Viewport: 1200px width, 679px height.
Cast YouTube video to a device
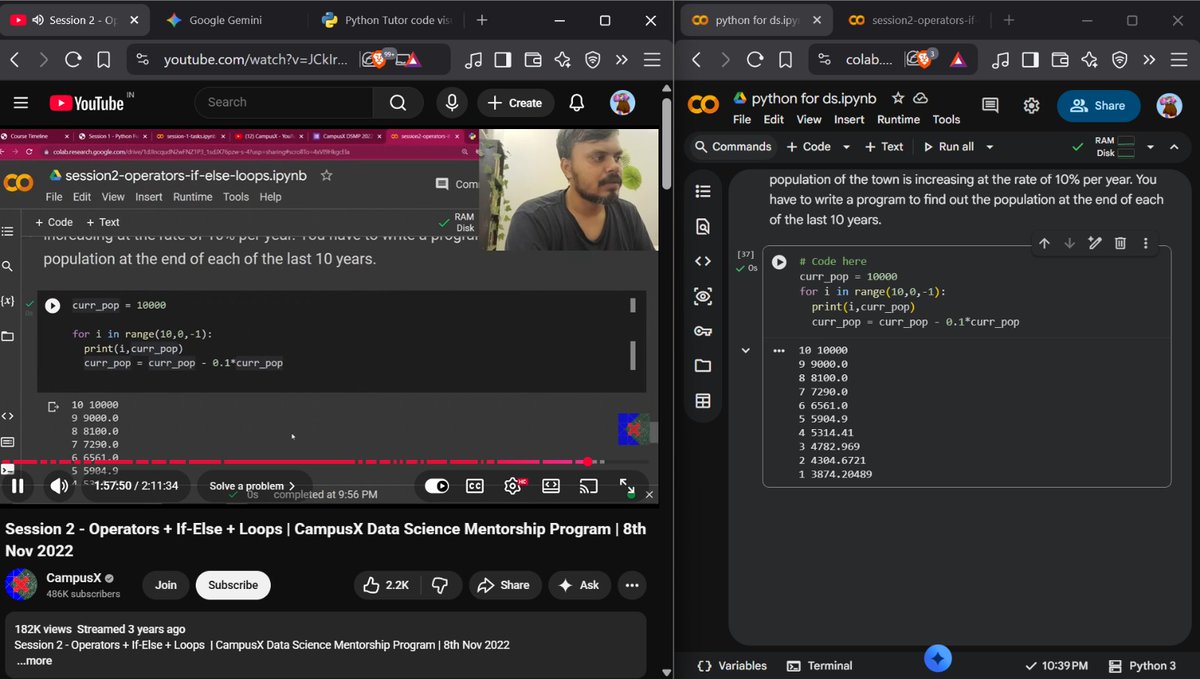click(589, 486)
